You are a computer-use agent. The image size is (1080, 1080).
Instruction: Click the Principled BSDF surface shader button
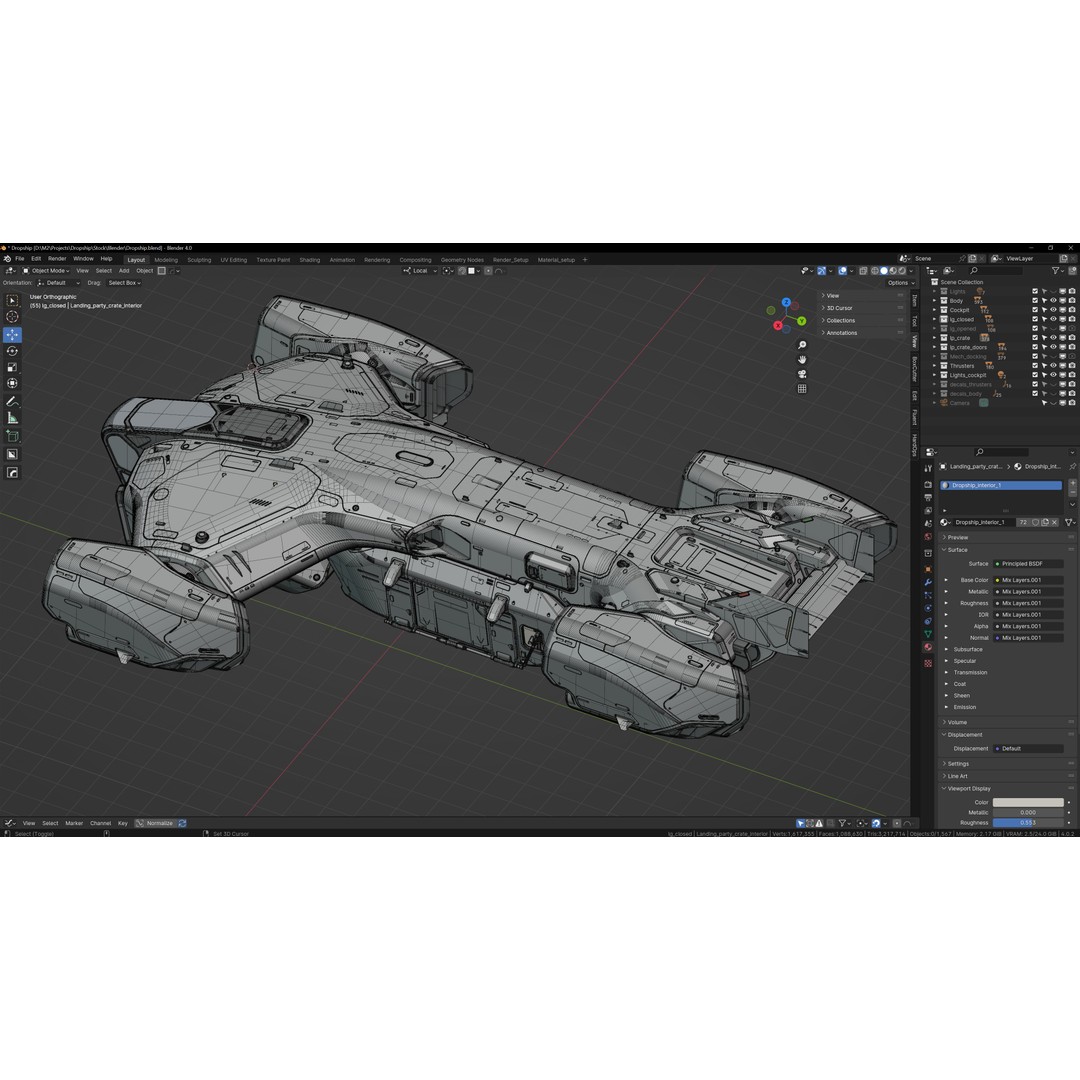1028,563
